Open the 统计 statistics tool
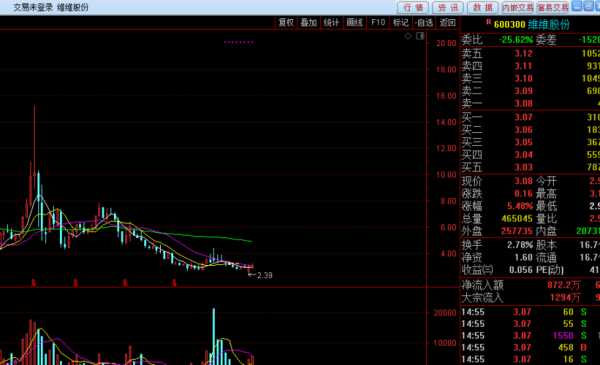600x365 pixels. [x=331, y=23]
